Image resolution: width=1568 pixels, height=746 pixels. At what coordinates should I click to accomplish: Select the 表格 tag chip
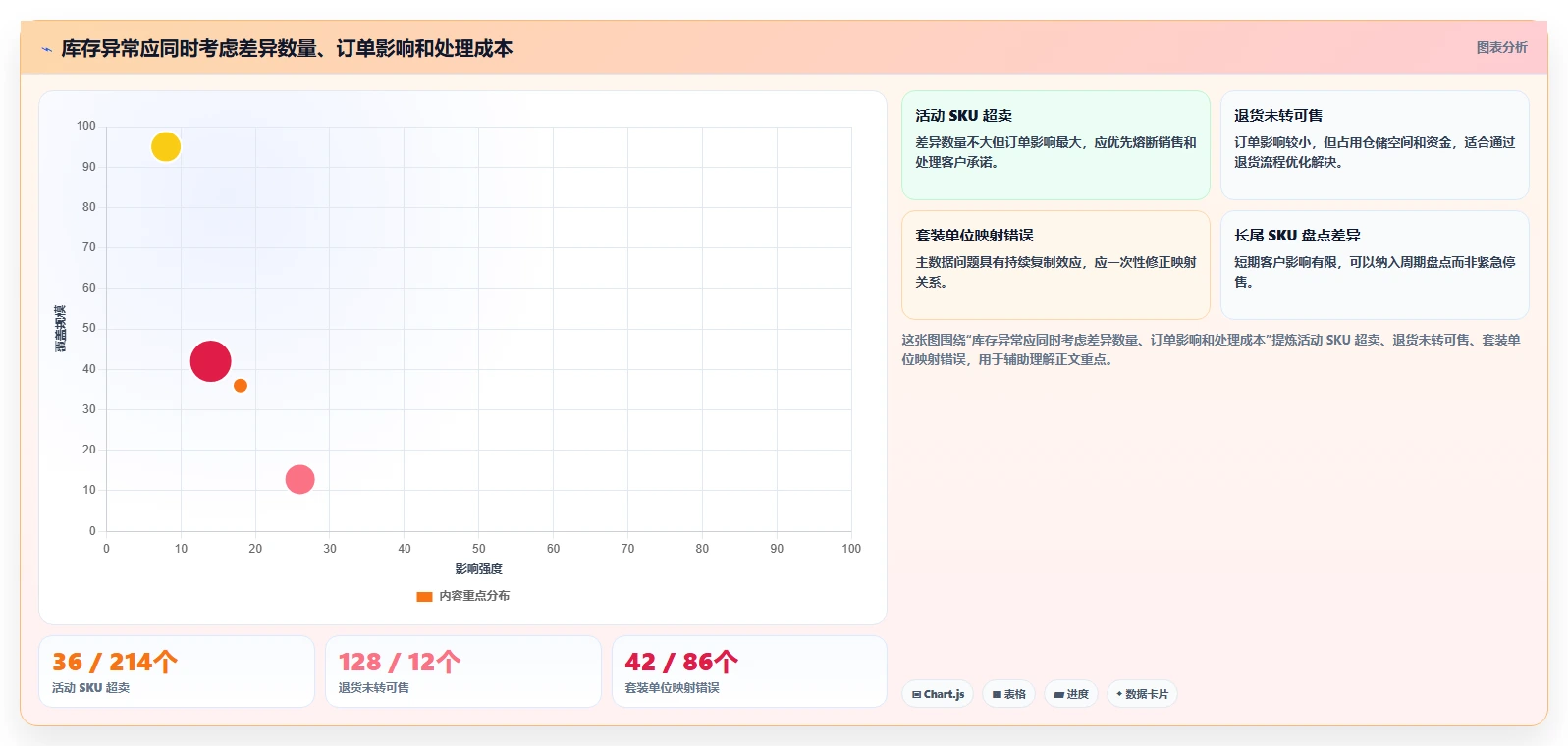(x=1008, y=694)
